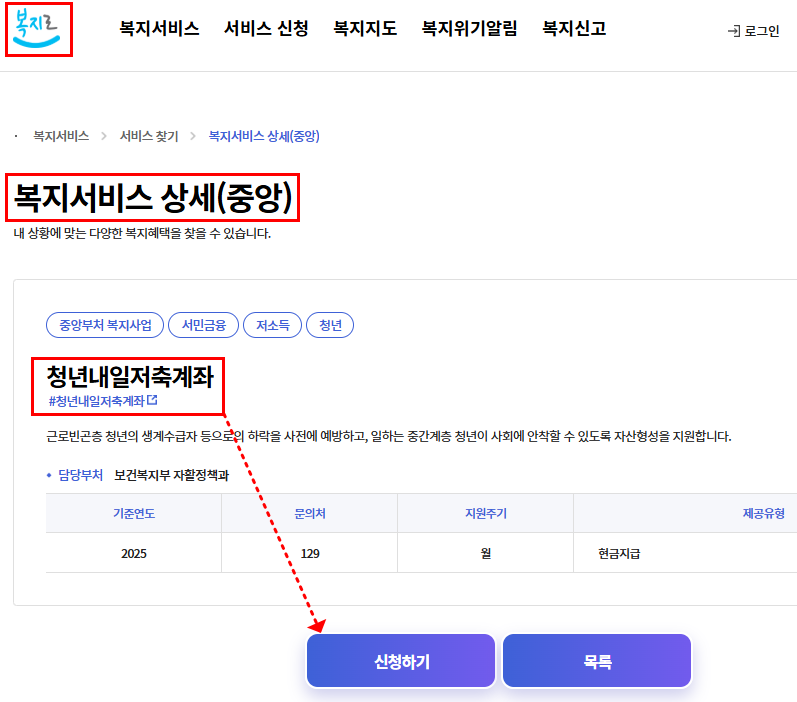
Task: Click the subtitle about 다양한 복지혜택
Action: 142,233
